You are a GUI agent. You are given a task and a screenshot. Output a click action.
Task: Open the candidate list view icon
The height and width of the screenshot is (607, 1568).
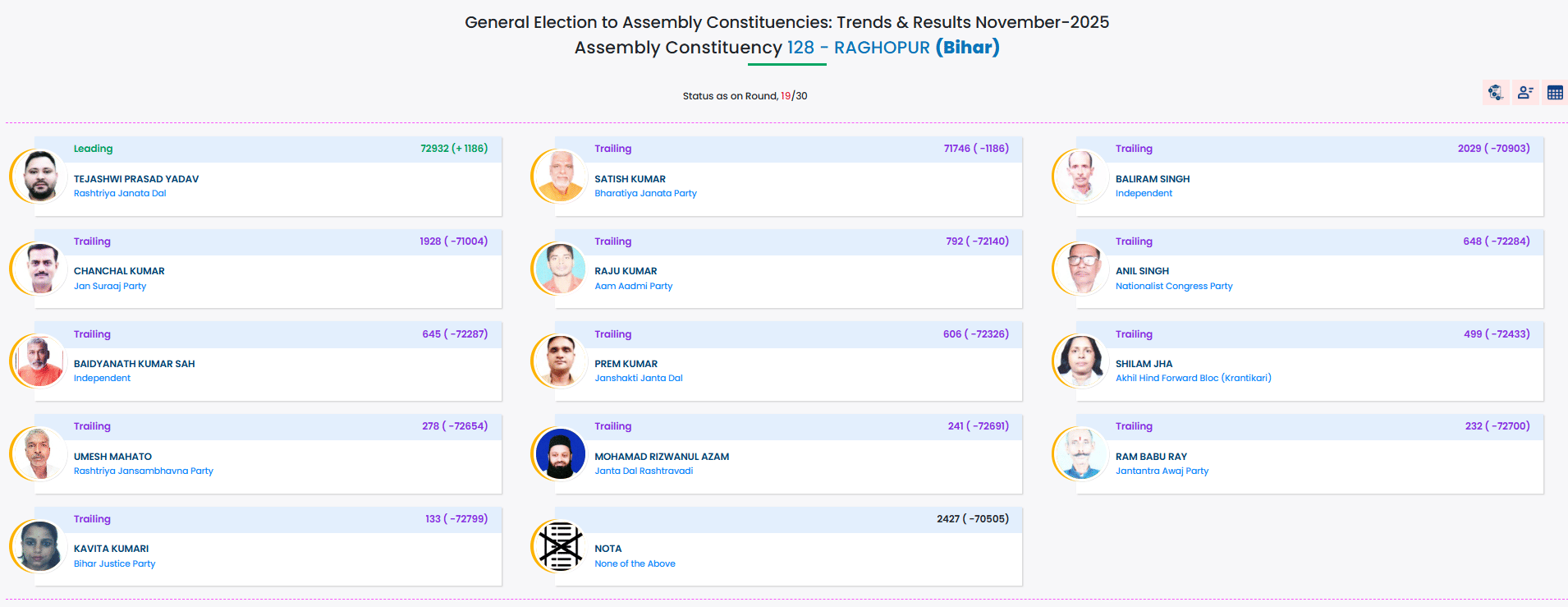click(1525, 93)
